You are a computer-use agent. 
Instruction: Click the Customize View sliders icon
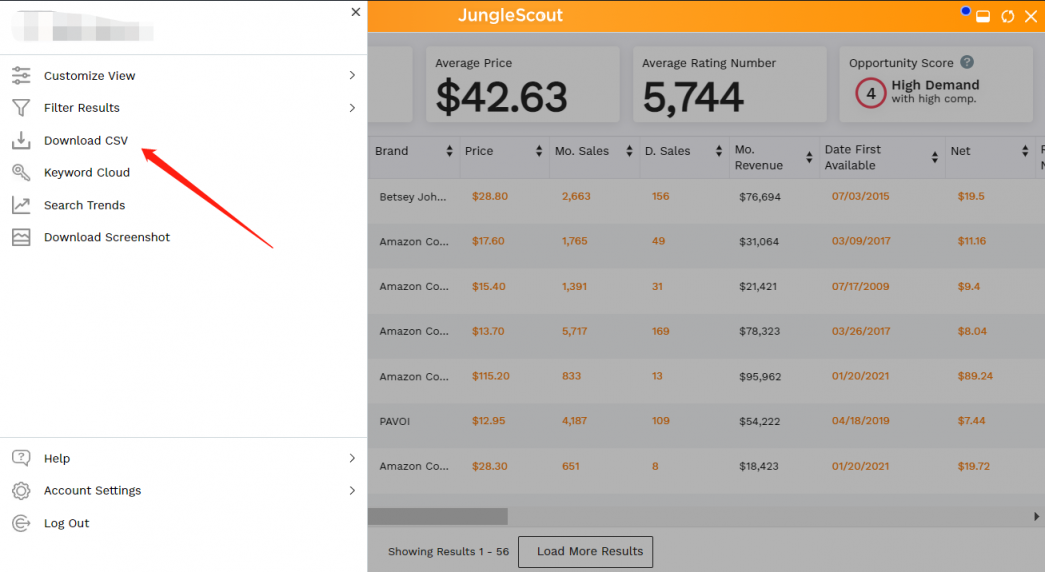[x=21, y=76]
